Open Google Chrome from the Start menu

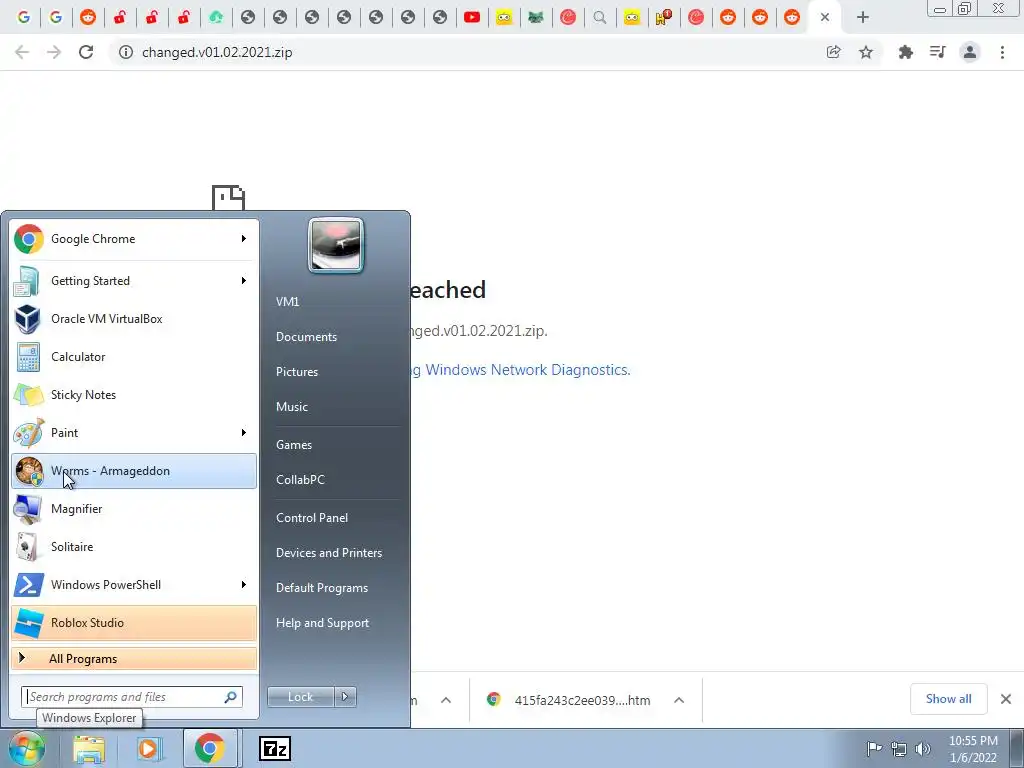pyautogui.click(x=134, y=239)
